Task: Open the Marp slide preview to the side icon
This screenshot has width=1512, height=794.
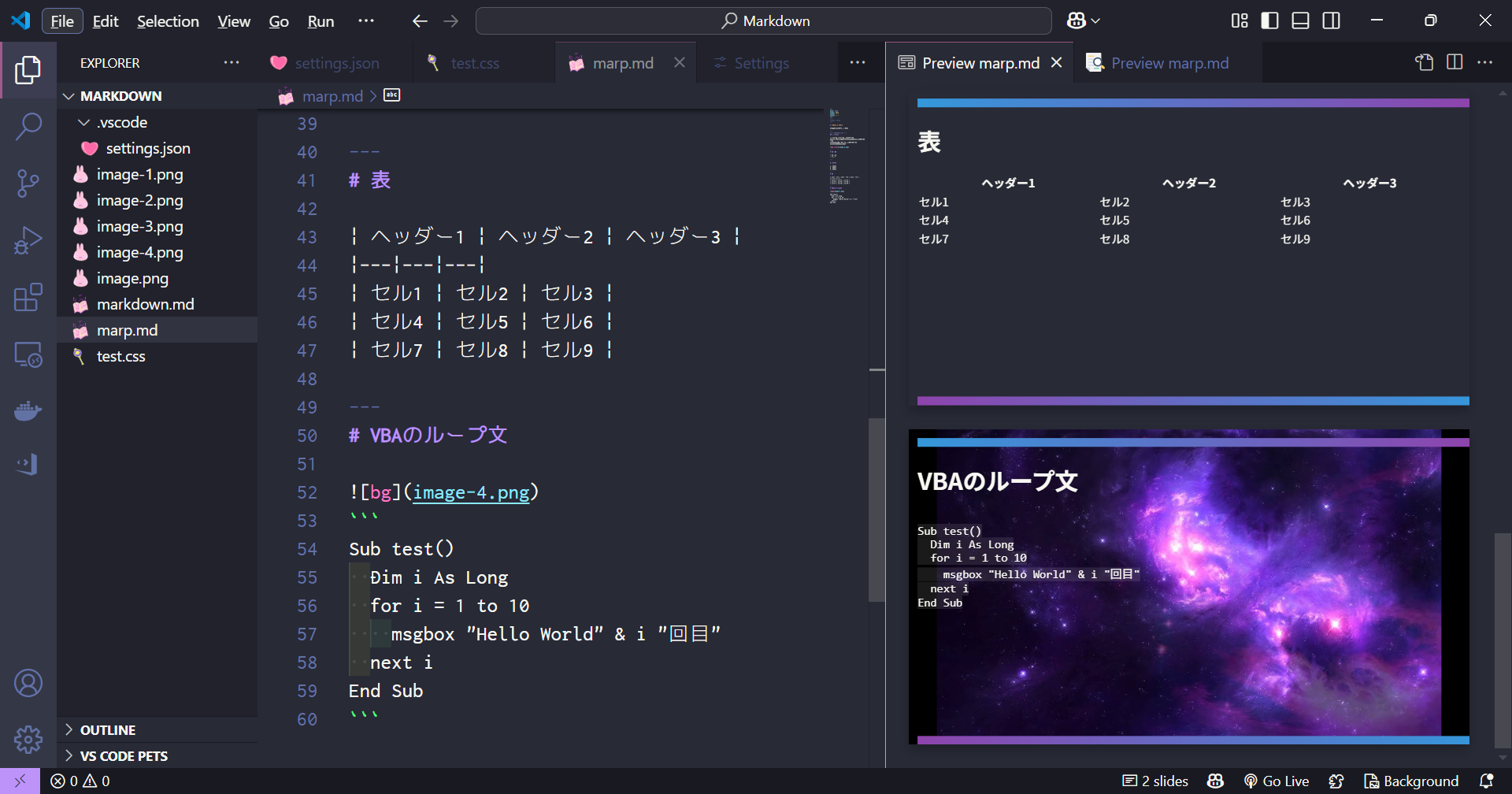Action: click(x=1454, y=62)
